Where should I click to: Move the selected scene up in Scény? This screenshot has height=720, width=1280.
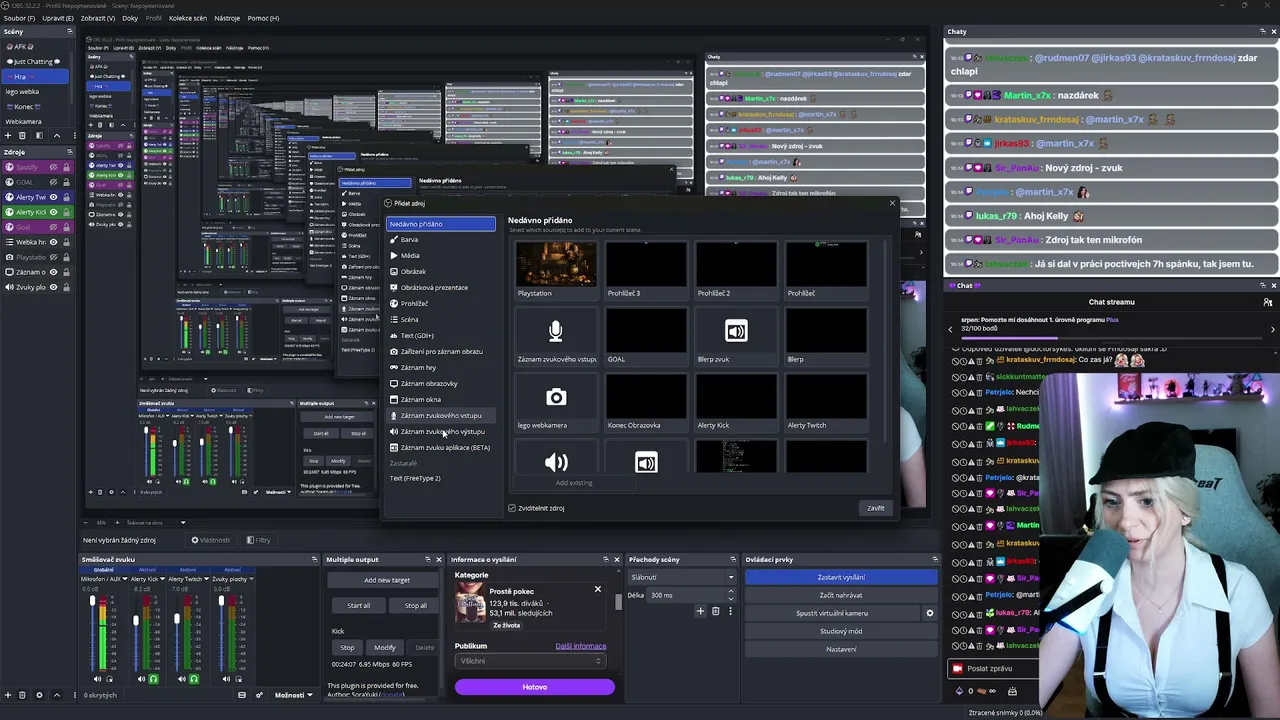point(56,135)
